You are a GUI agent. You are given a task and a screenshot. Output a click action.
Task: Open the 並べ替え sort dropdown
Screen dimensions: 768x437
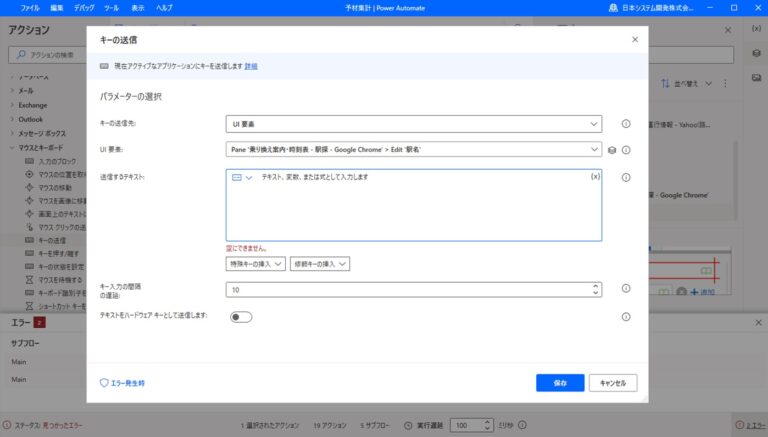pyautogui.click(x=686, y=84)
